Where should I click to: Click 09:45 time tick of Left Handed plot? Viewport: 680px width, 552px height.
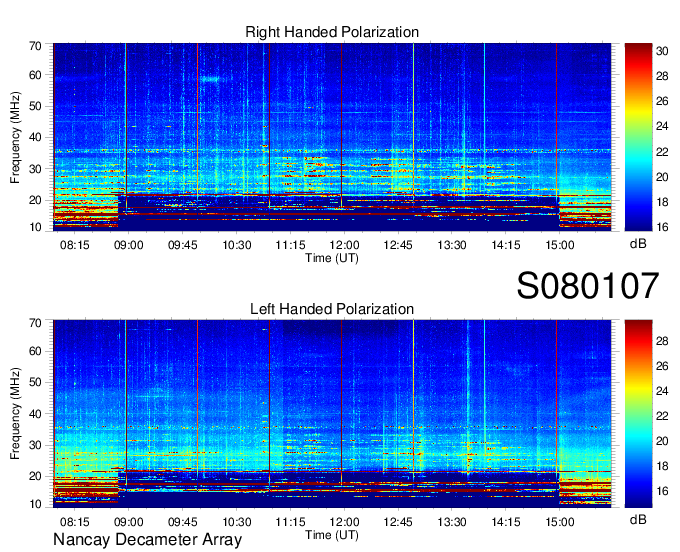coord(183,522)
